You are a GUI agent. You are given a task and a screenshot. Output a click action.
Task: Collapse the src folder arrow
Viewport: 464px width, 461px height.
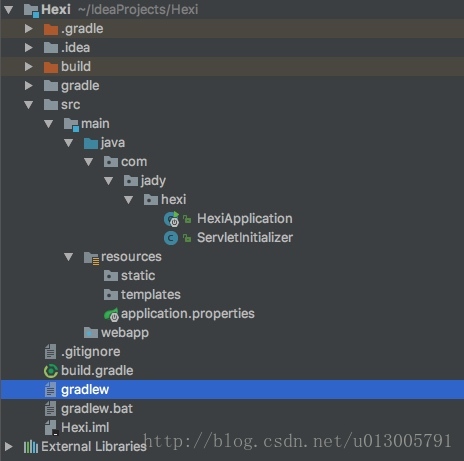29,105
